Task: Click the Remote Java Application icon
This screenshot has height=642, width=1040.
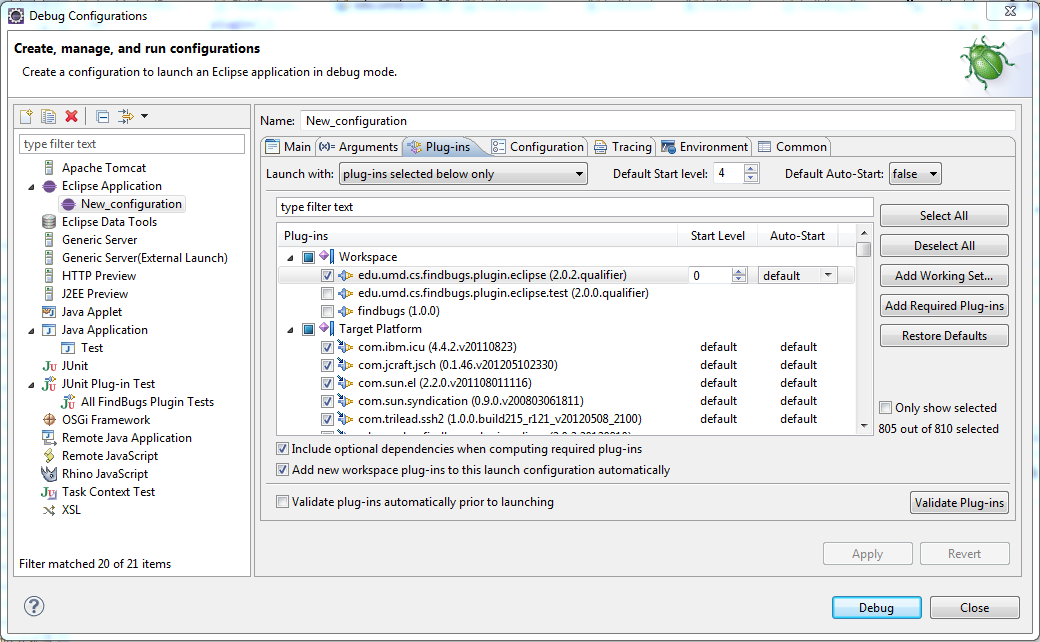Action: tap(49, 438)
